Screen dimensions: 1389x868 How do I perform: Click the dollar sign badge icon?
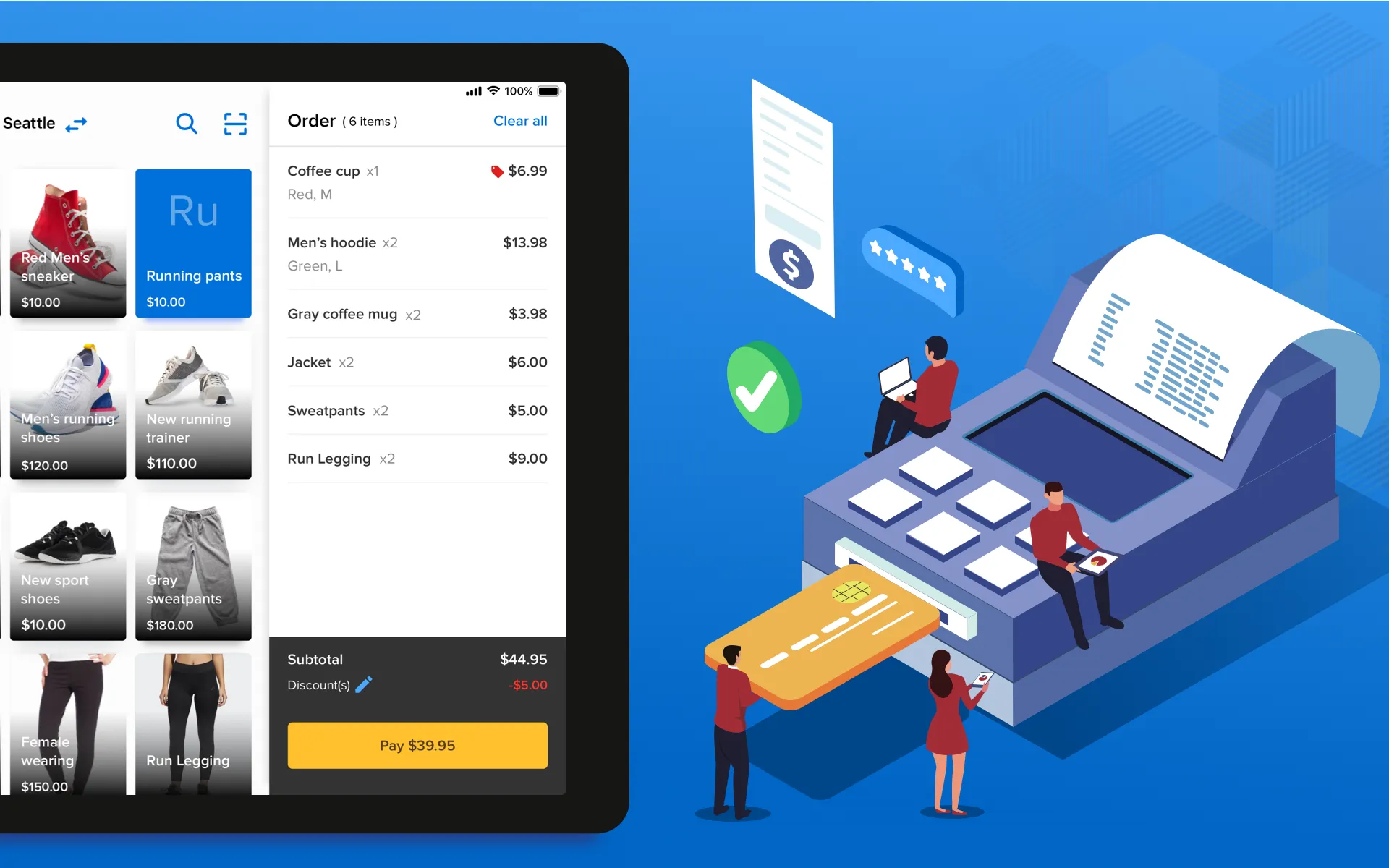point(793,263)
